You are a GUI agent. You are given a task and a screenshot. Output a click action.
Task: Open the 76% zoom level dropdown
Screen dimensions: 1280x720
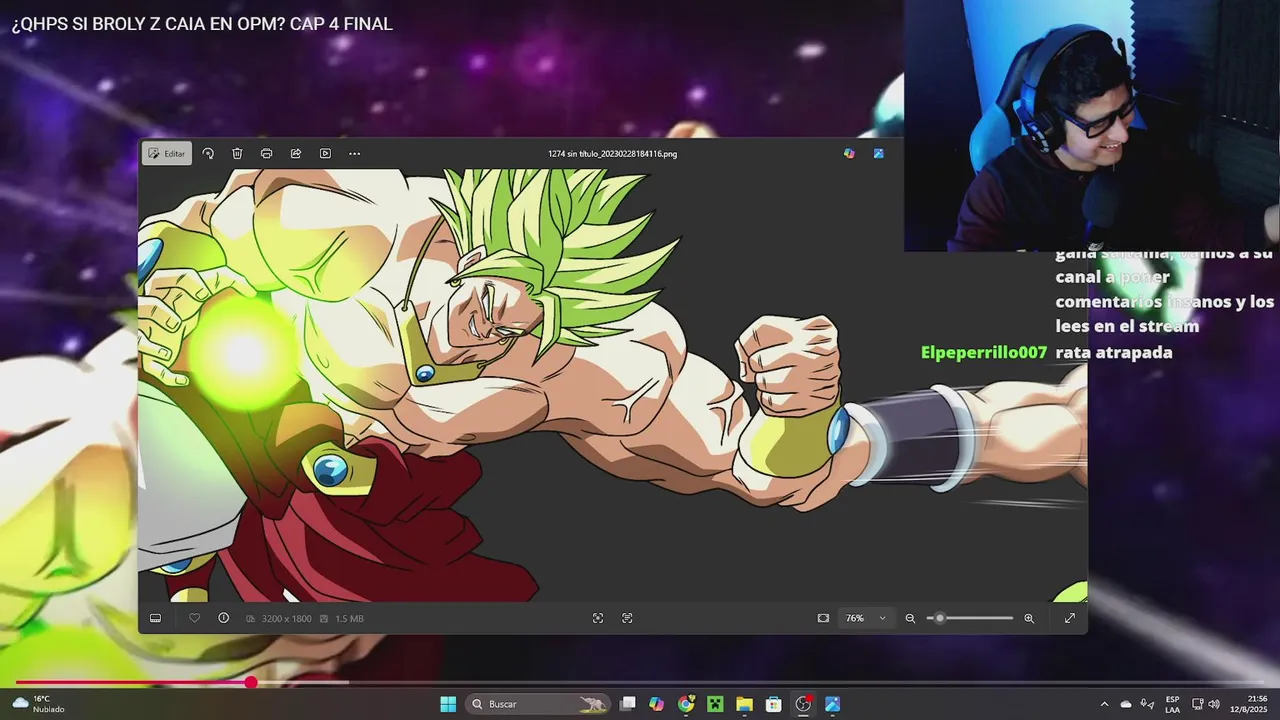click(x=866, y=618)
